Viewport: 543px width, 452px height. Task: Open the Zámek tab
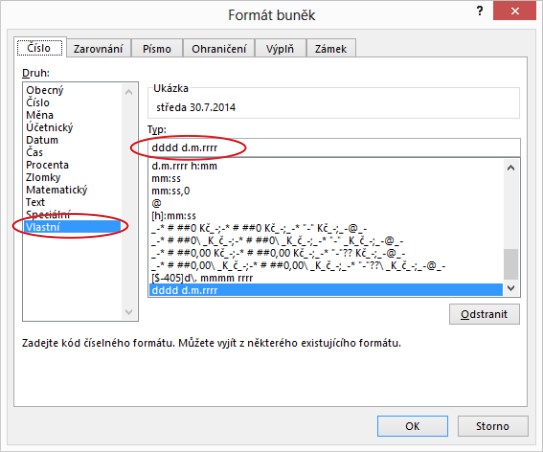(x=331, y=49)
